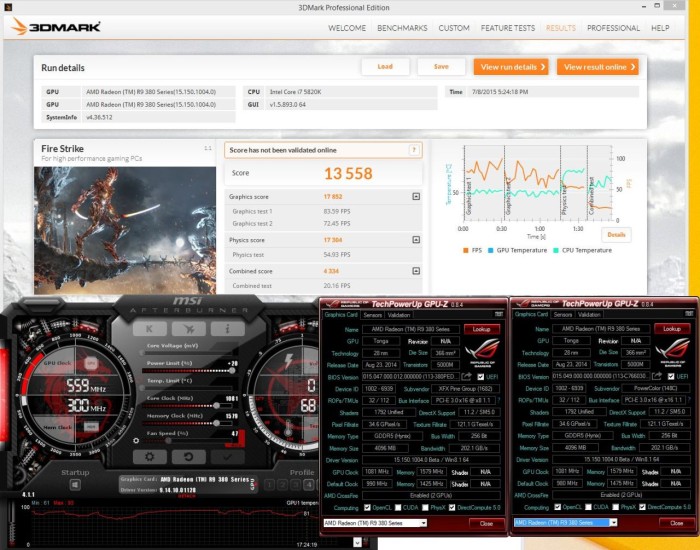700x550 pixels.
Task: Click the screenshot camera icon in XFX GPU-Z window
Action: point(499,314)
